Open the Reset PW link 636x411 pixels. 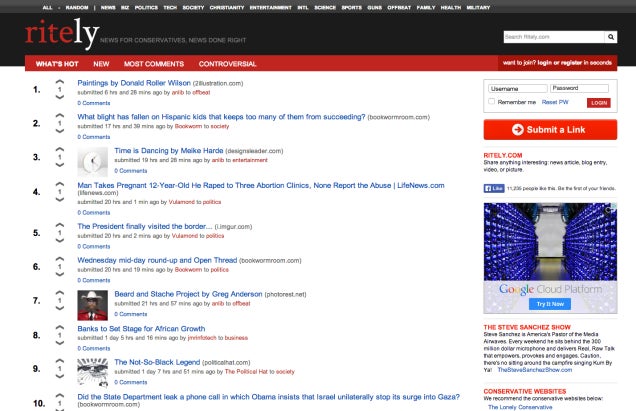pos(555,102)
